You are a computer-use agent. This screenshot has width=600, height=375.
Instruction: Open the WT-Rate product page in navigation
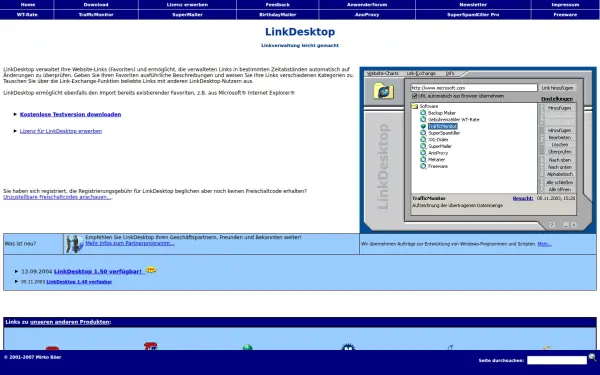click(x=27, y=15)
